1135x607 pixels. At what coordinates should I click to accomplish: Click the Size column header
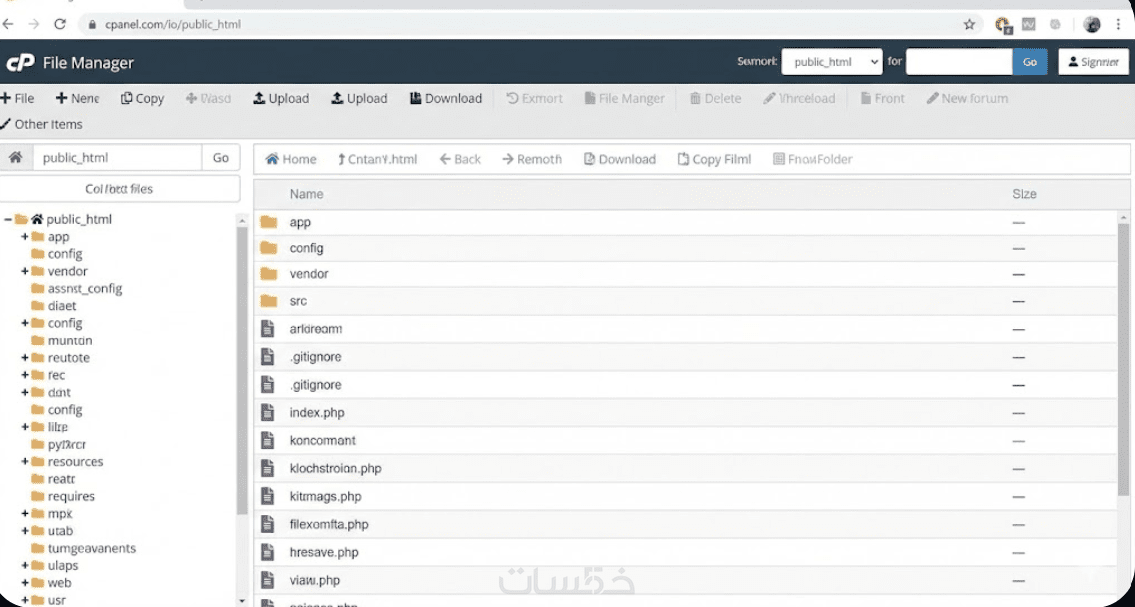tap(1024, 194)
